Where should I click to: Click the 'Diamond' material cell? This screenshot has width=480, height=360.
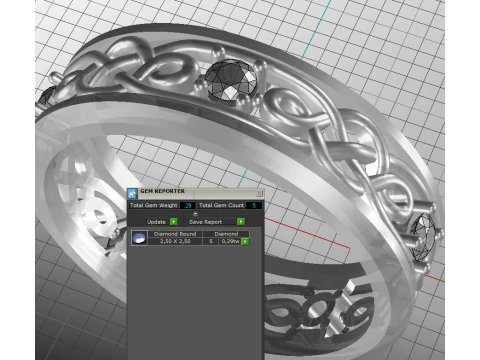(226, 234)
